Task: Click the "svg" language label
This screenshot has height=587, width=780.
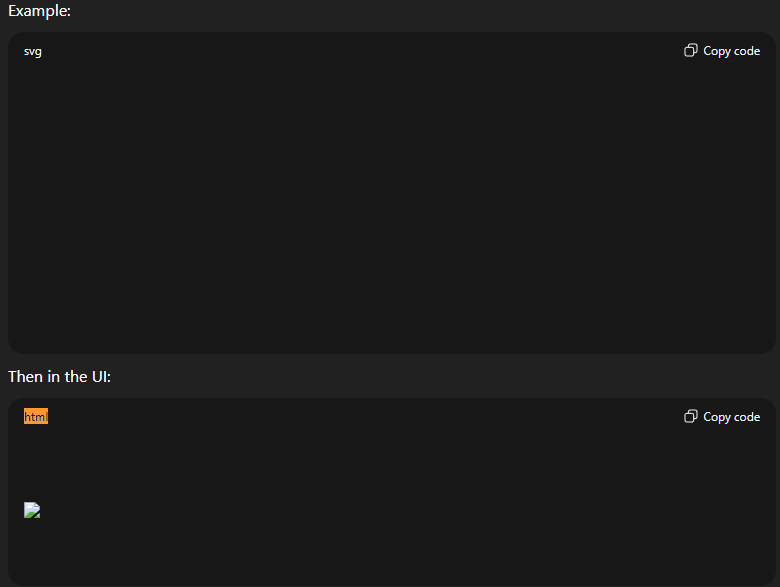Action: pyautogui.click(x=33, y=51)
